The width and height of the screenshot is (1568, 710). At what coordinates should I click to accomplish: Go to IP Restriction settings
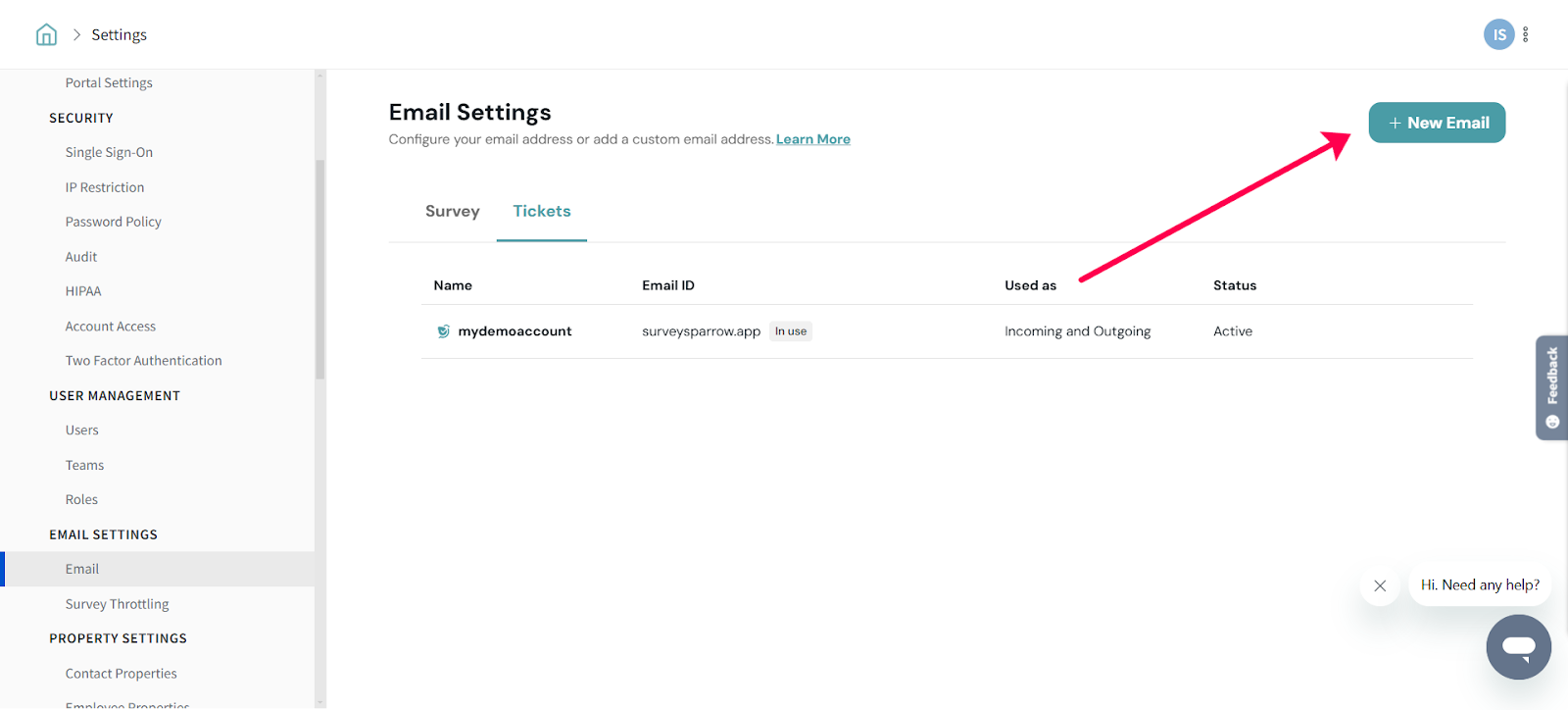pos(105,187)
